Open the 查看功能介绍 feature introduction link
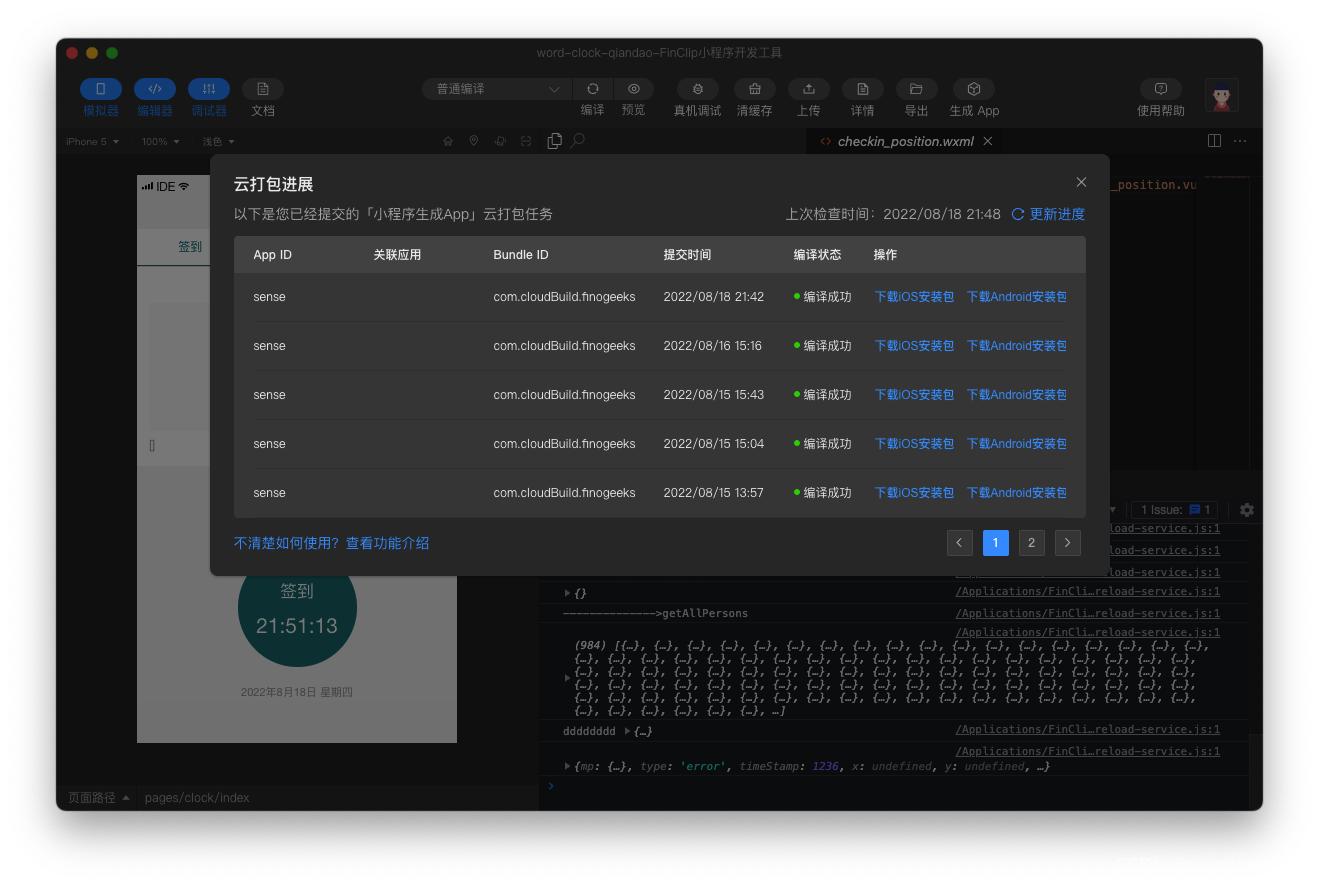The height and width of the screenshot is (885, 1319). 387,543
